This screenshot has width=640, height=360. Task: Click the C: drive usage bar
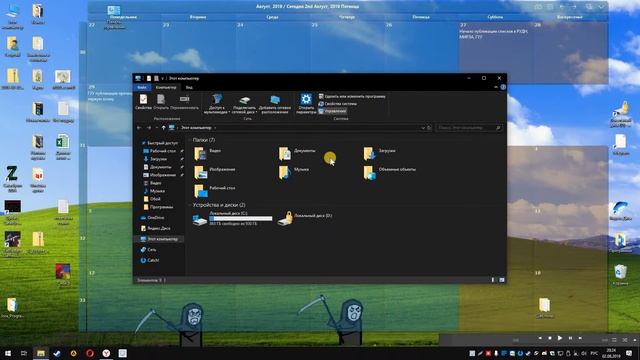coord(241,219)
